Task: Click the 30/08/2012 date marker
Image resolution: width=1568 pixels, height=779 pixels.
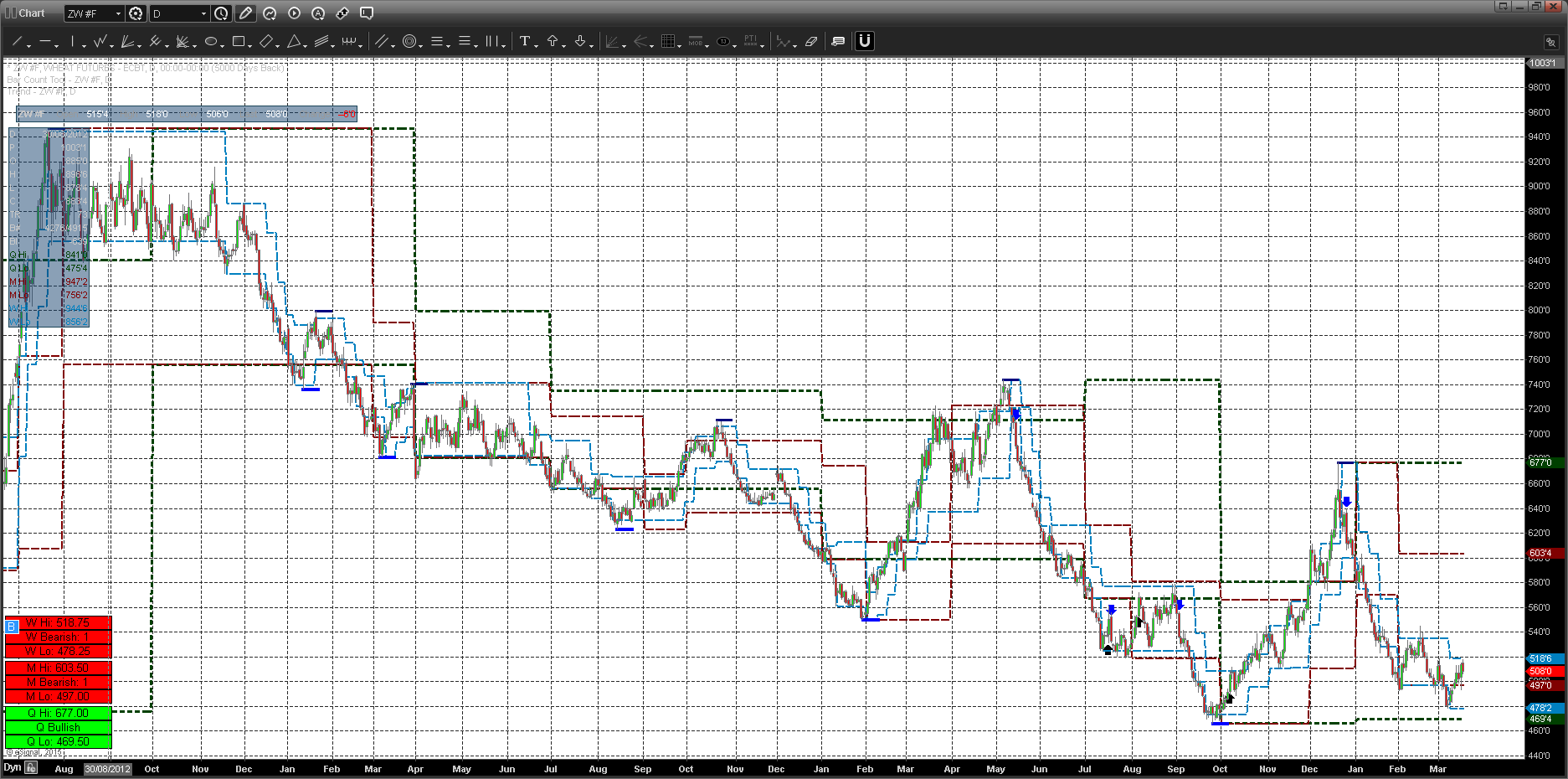Action: [108, 769]
